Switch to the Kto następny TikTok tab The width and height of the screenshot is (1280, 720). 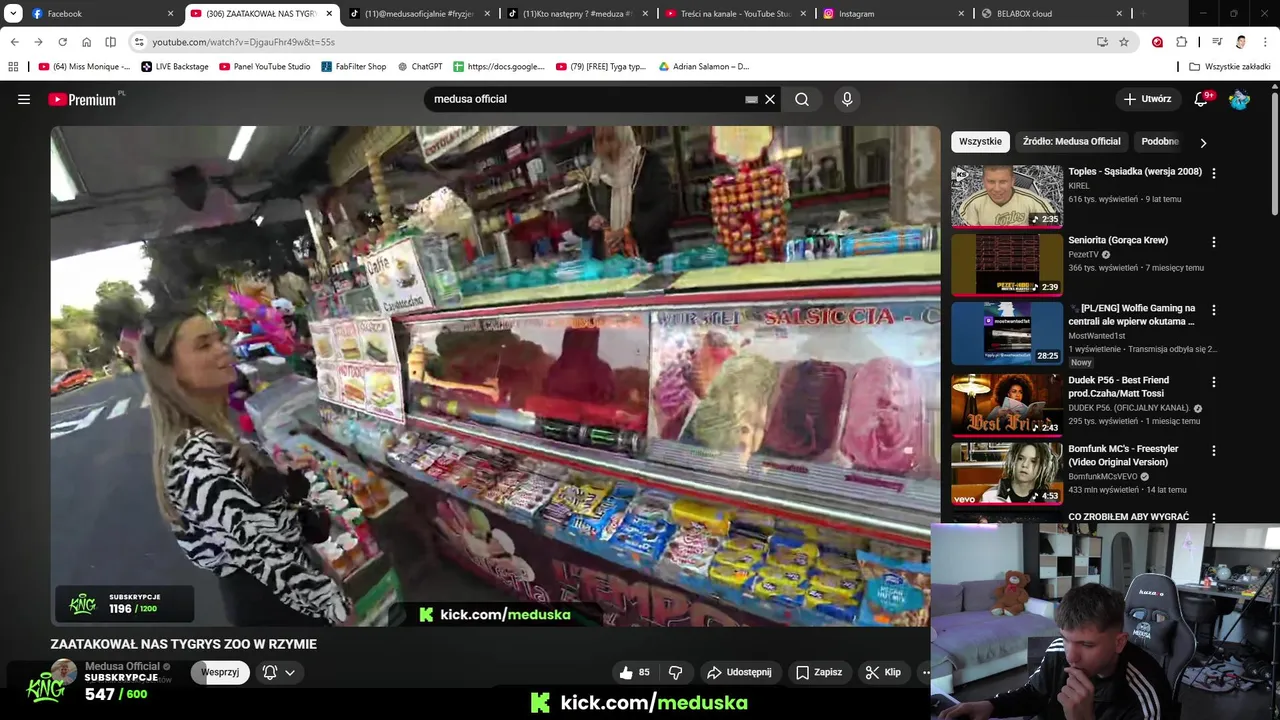(x=577, y=14)
